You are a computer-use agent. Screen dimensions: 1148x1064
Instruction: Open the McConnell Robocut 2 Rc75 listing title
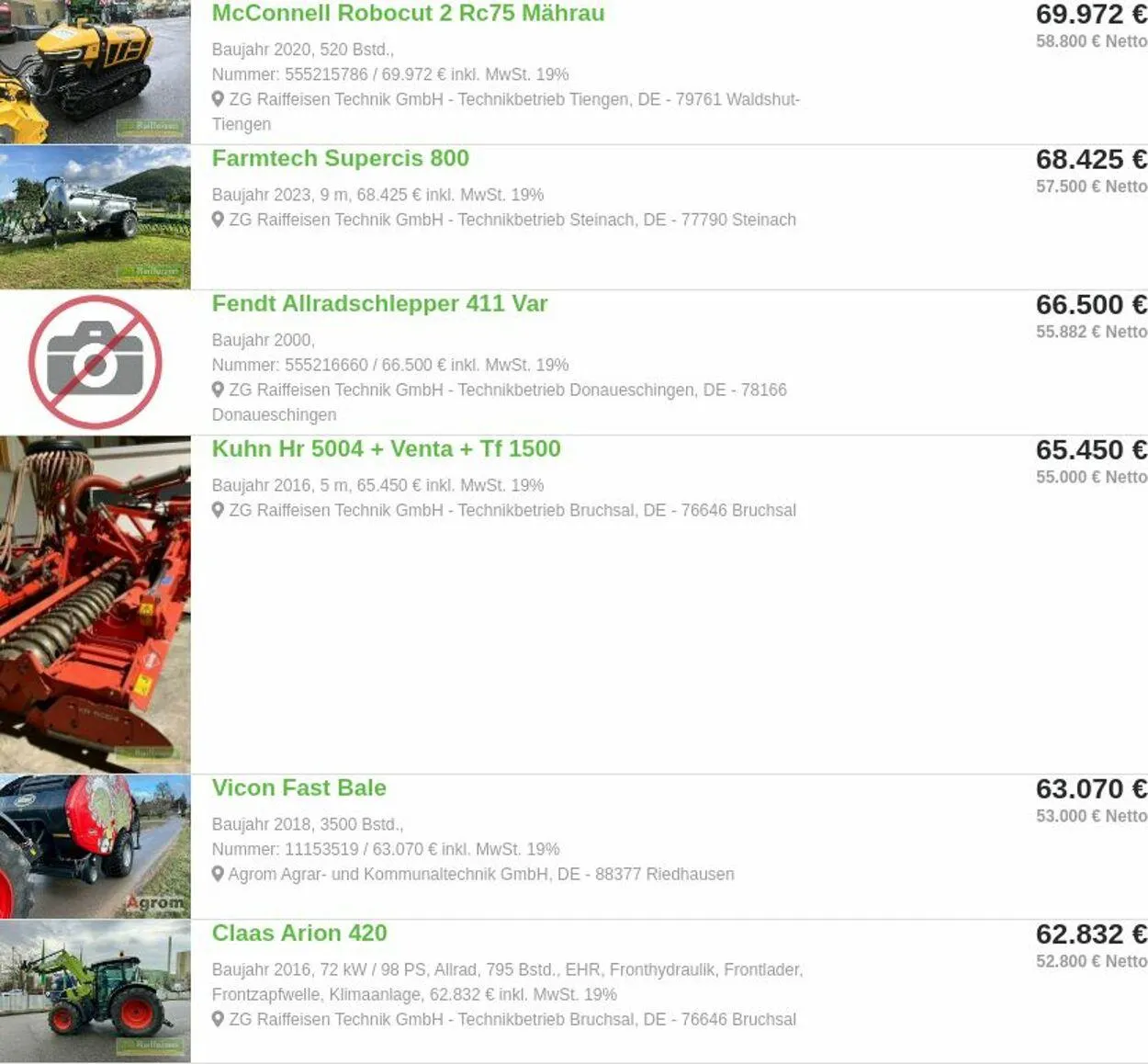(x=408, y=14)
